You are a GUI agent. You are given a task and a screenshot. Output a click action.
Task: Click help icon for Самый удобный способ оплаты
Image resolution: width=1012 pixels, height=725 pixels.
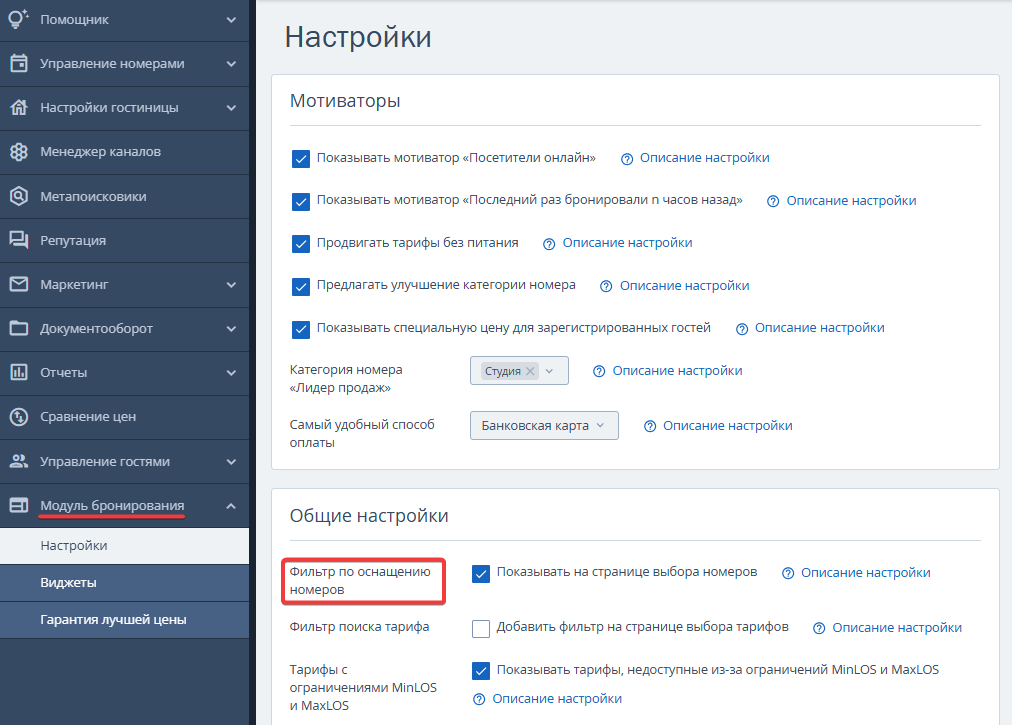[650, 426]
